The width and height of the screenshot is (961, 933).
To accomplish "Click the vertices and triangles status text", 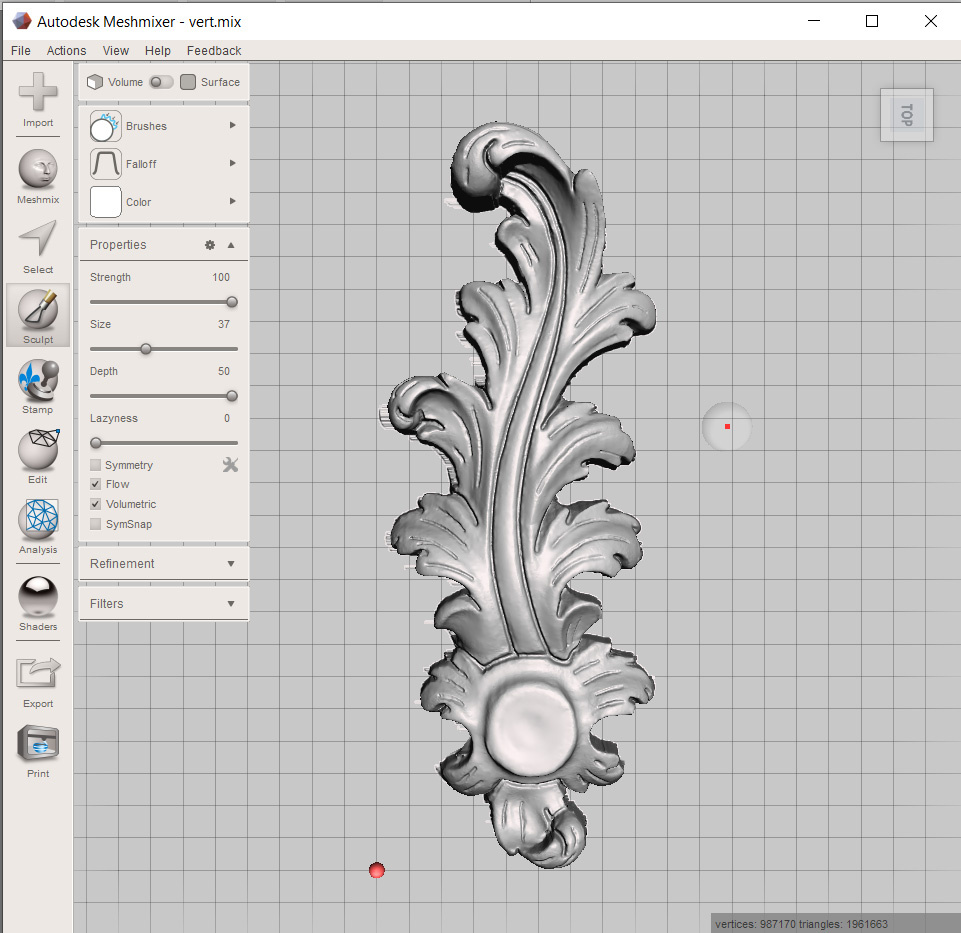I will tap(801, 924).
